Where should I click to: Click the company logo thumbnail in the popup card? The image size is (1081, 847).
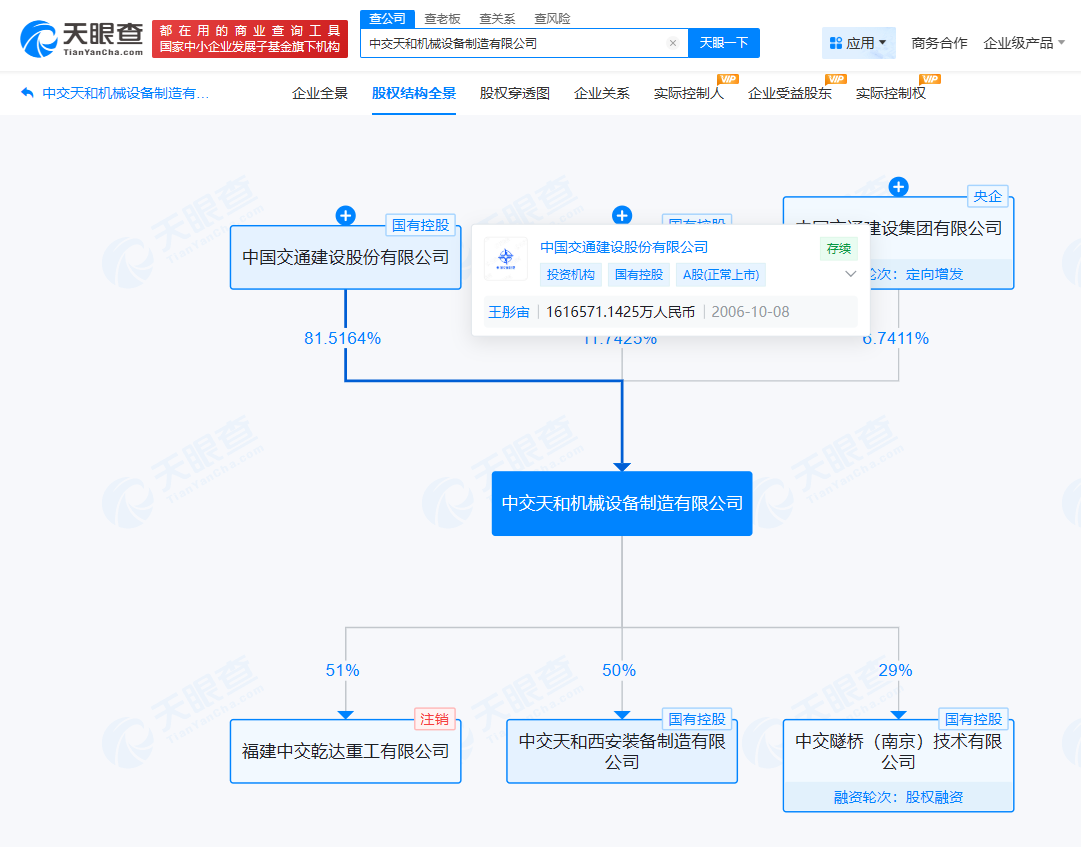click(506, 258)
